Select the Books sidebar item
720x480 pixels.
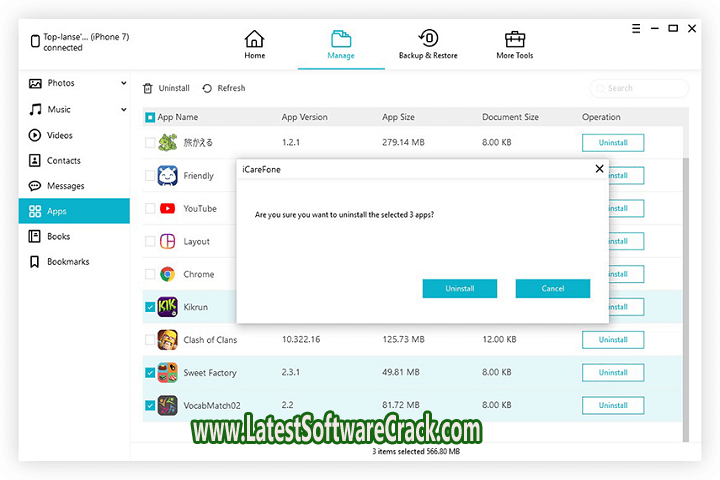point(58,237)
